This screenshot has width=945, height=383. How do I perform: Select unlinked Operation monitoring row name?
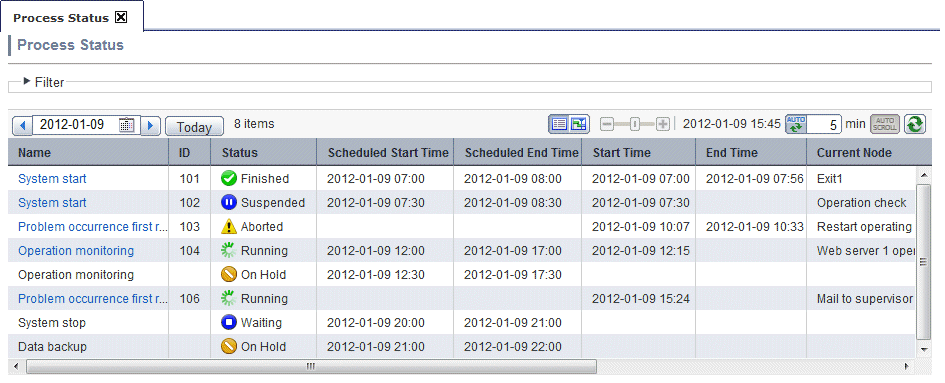click(76, 275)
